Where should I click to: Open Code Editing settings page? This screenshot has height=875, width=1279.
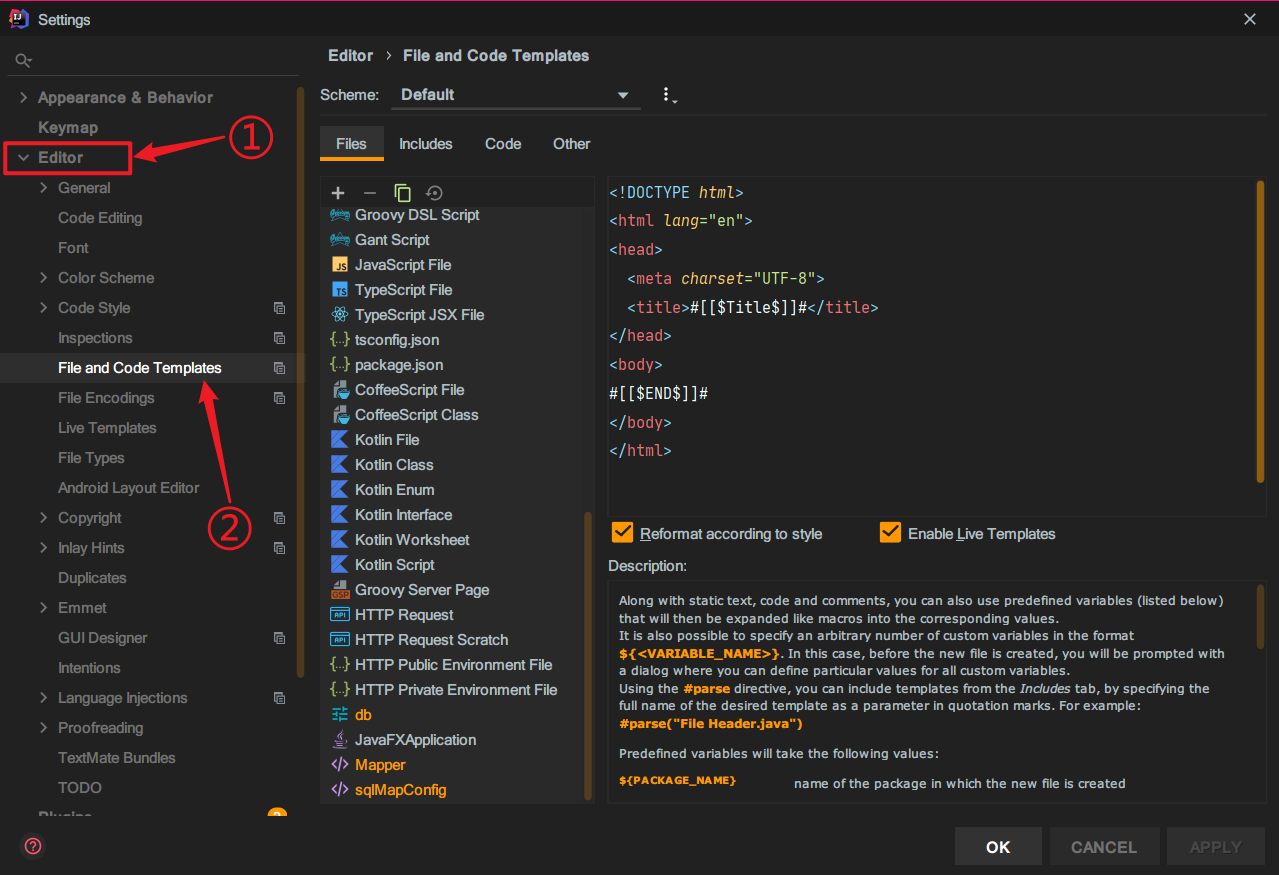pyautogui.click(x=100, y=218)
